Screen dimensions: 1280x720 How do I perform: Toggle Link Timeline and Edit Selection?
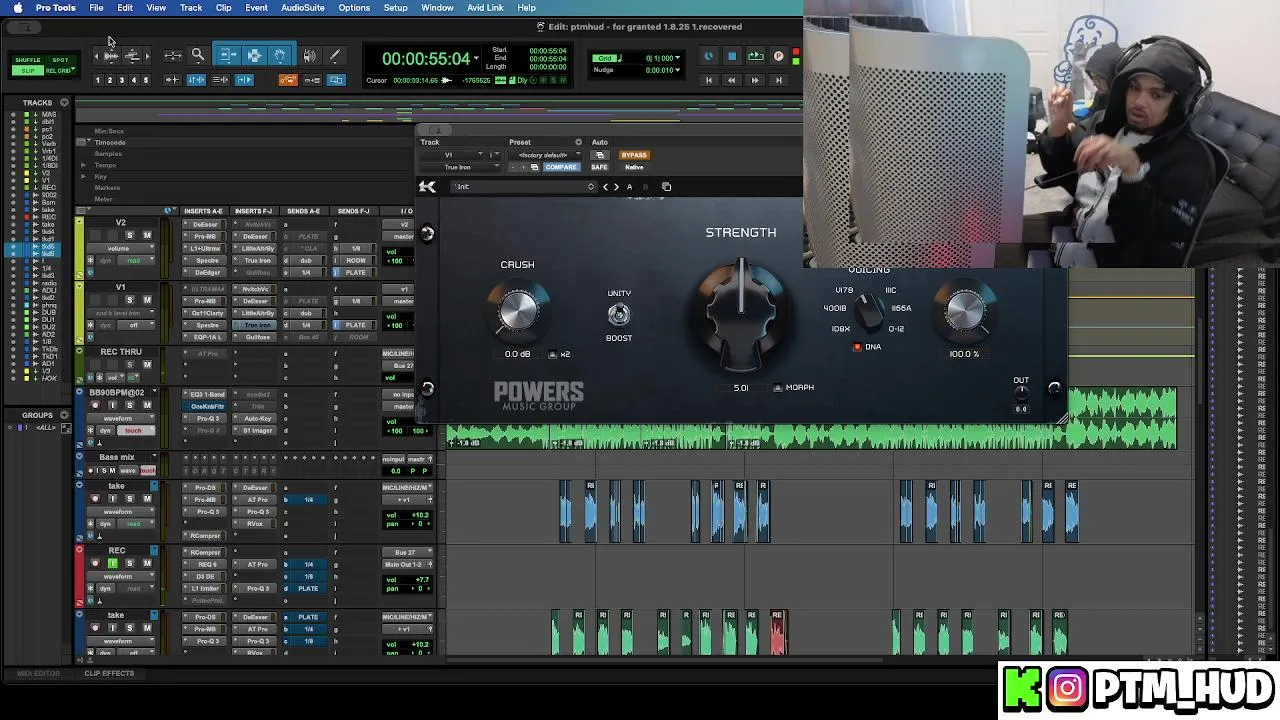pyautogui.click(x=196, y=80)
